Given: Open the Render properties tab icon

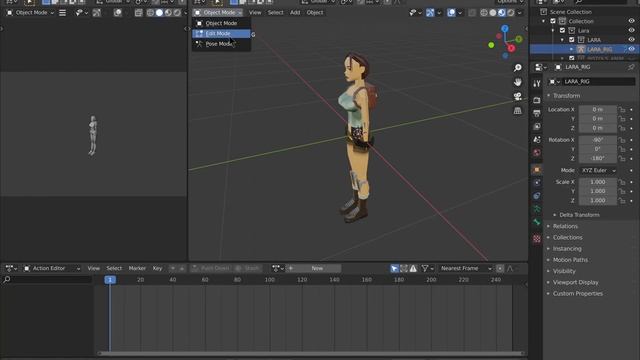Looking at the screenshot, I should tap(537, 100).
